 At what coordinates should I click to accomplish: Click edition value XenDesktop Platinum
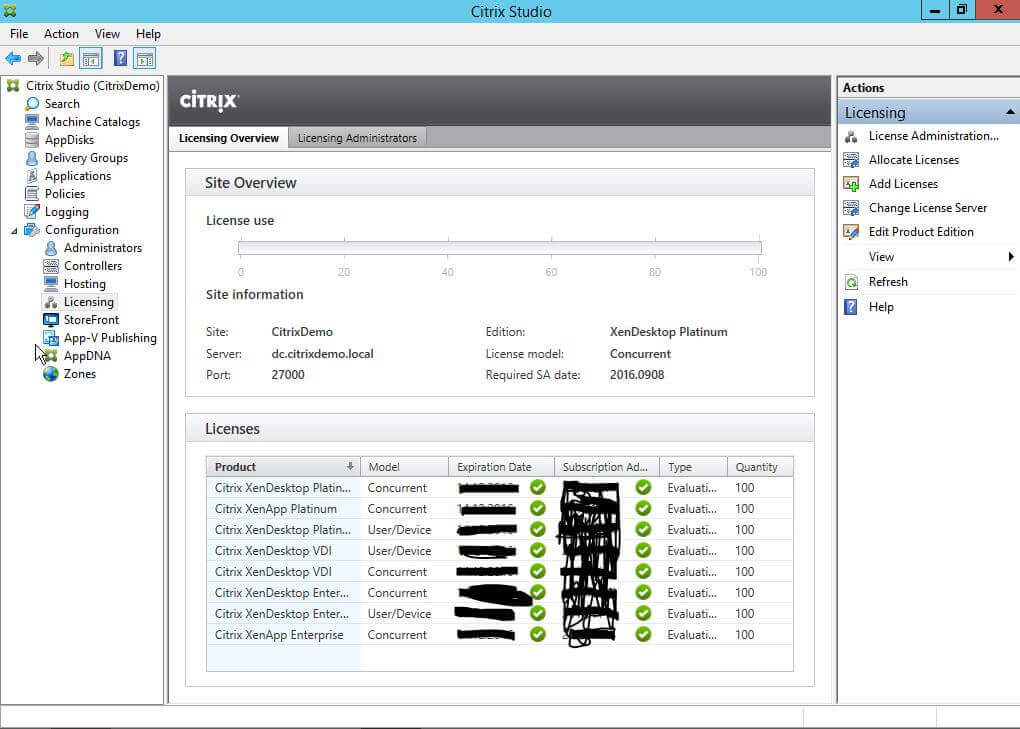pyautogui.click(x=668, y=332)
